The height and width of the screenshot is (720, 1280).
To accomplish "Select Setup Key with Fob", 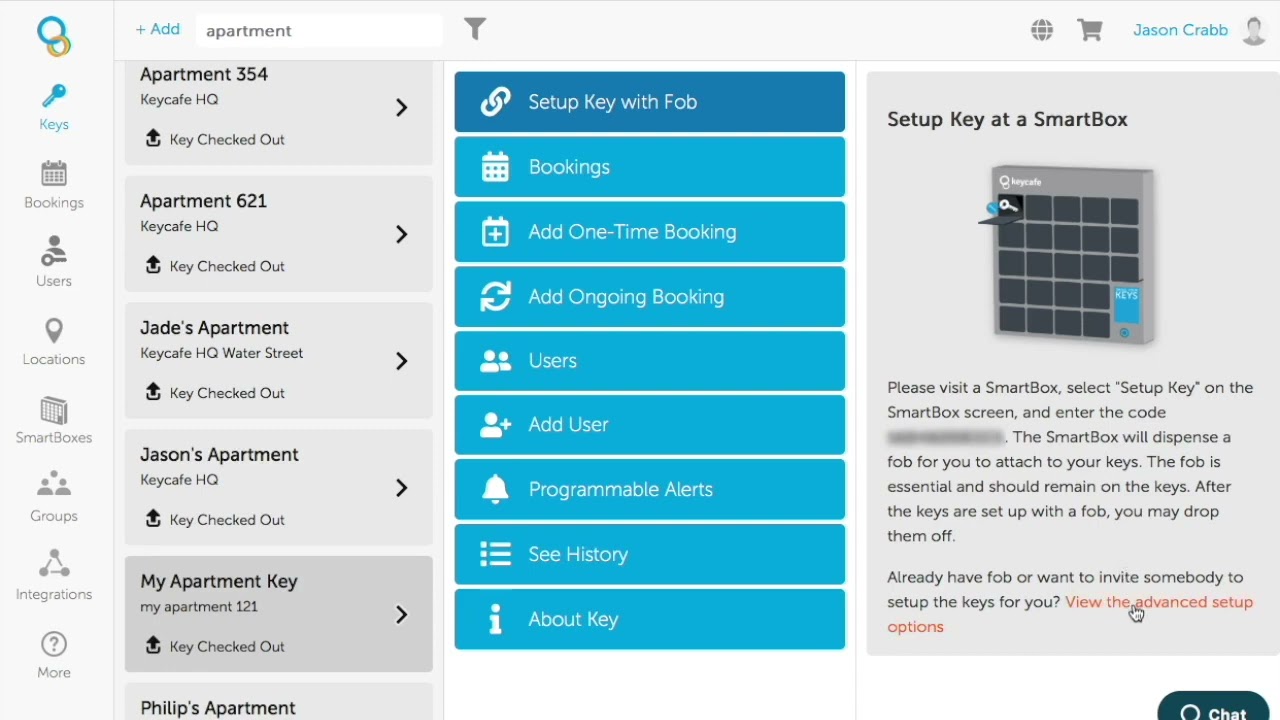I will click(650, 102).
